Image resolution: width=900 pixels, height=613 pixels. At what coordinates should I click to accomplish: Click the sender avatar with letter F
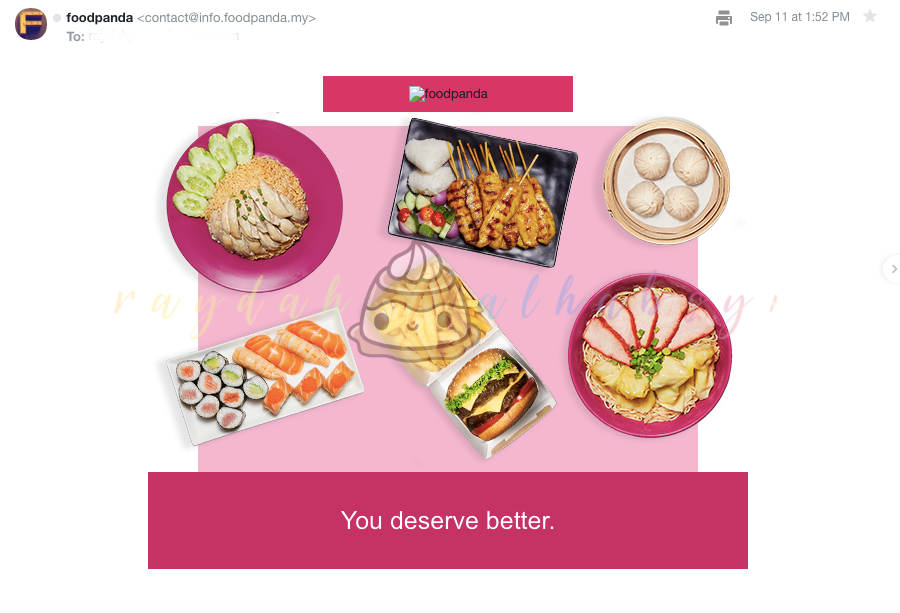(31, 24)
